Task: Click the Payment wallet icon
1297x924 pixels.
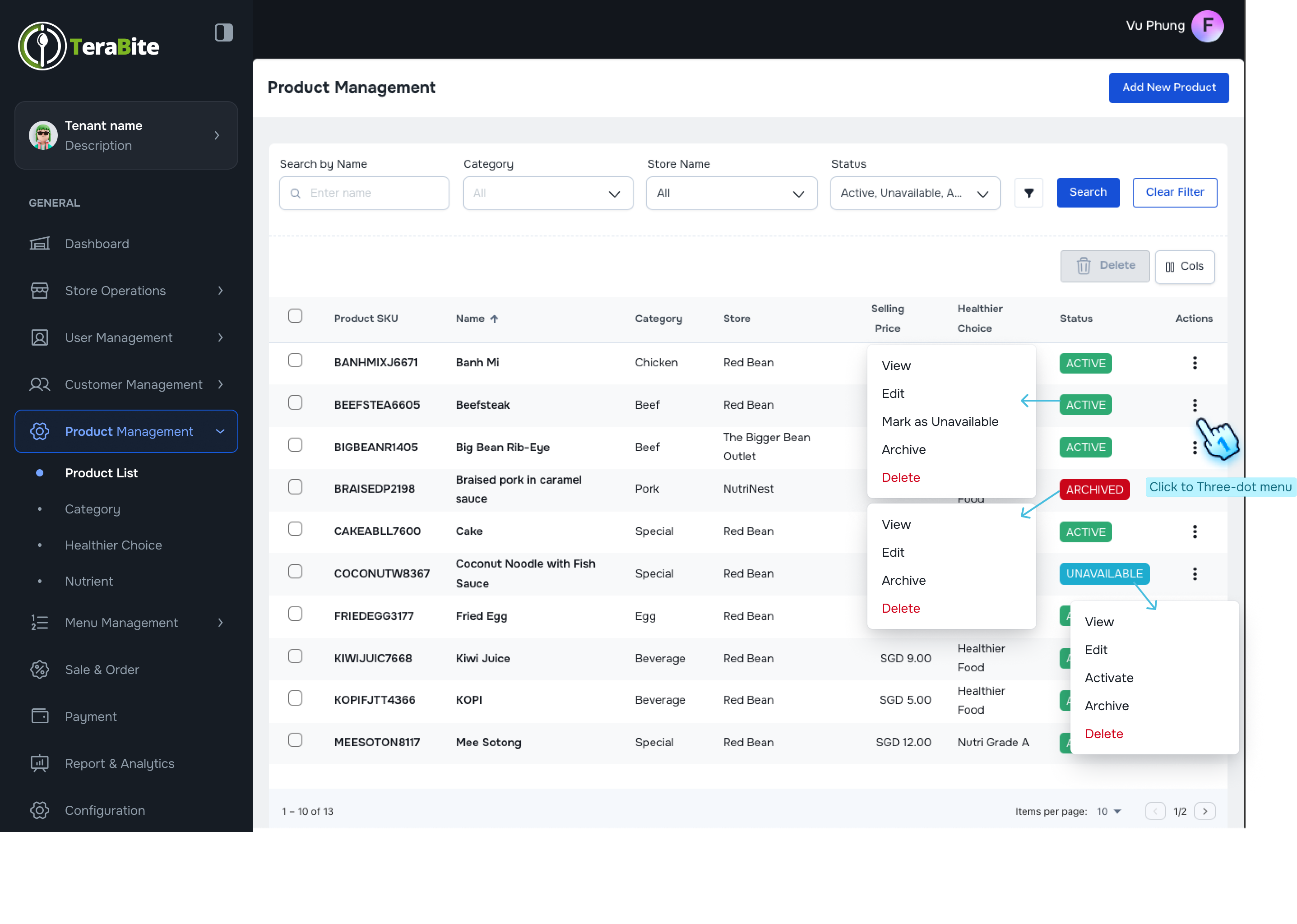Action: [39, 716]
